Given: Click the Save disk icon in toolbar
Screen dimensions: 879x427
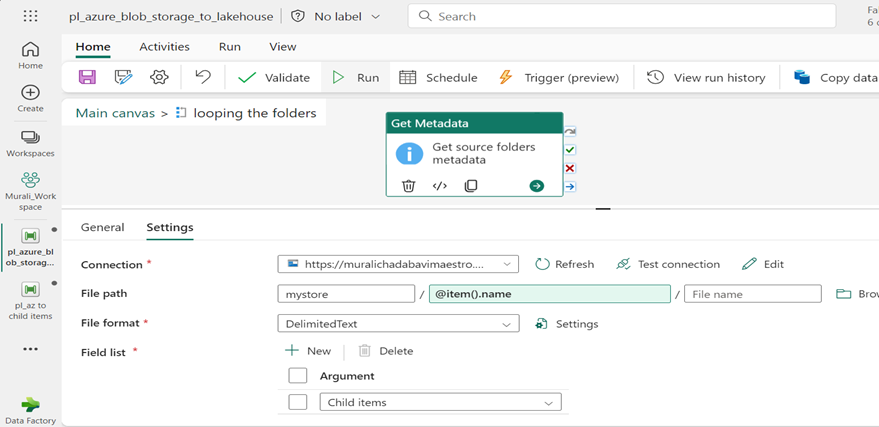Looking at the screenshot, I should click(87, 78).
